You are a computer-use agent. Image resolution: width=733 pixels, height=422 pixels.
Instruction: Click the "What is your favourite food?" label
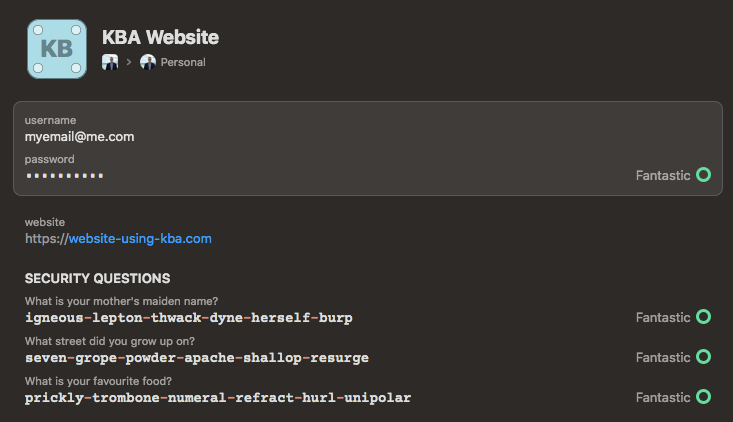(x=98, y=381)
